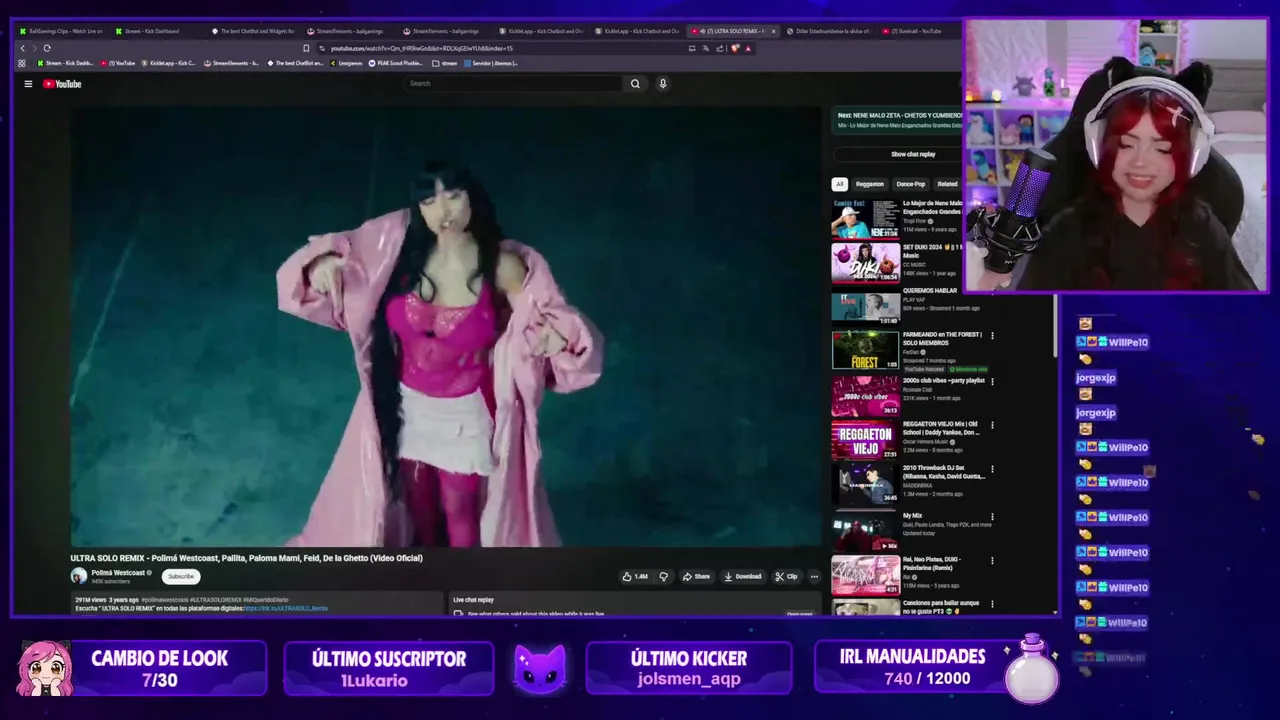Select the Reggaeton filter chip
Viewport: 1280px width, 720px height.
click(870, 184)
